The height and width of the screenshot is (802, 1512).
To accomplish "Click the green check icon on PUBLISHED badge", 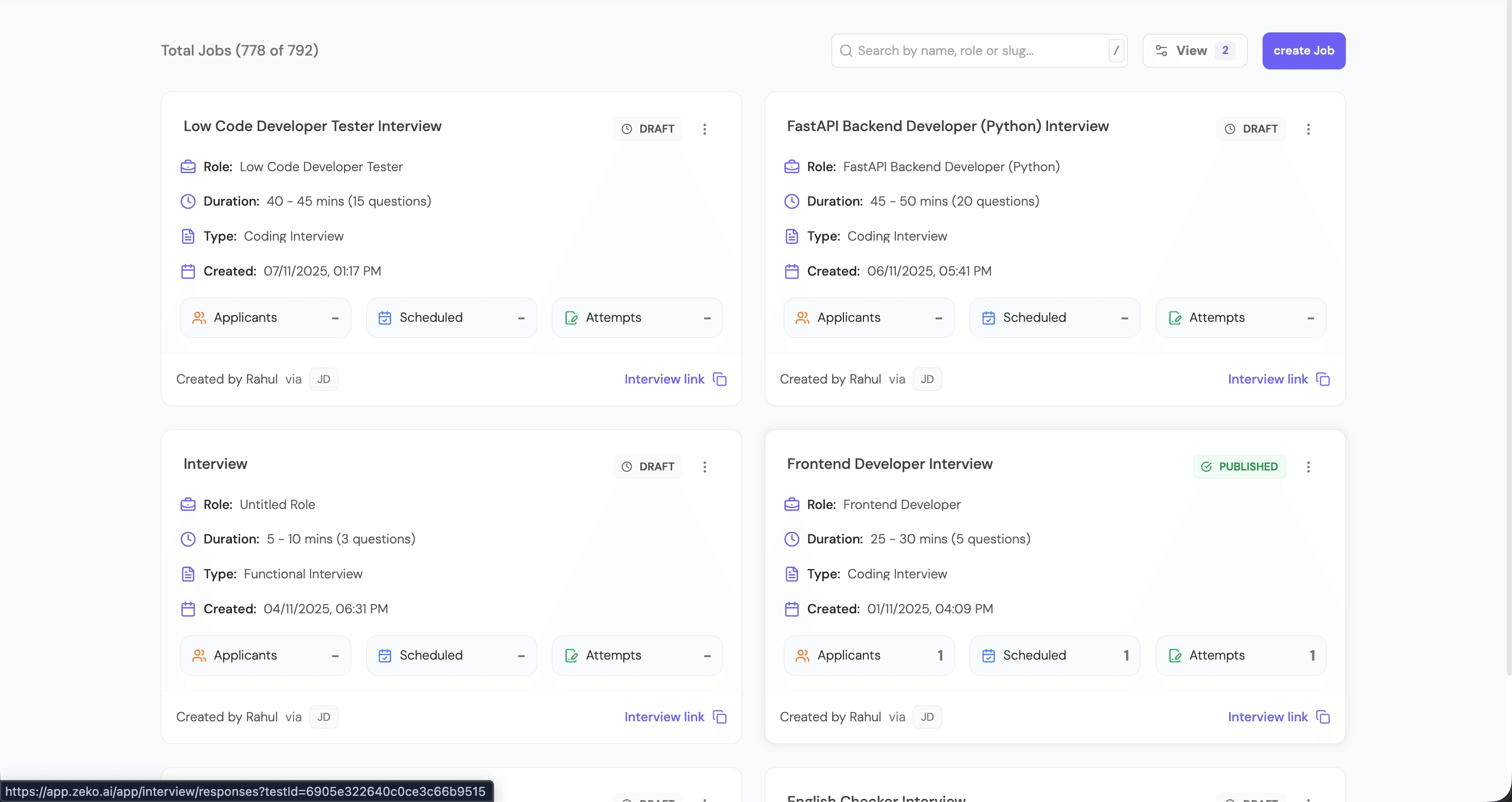I will coord(1205,466).
